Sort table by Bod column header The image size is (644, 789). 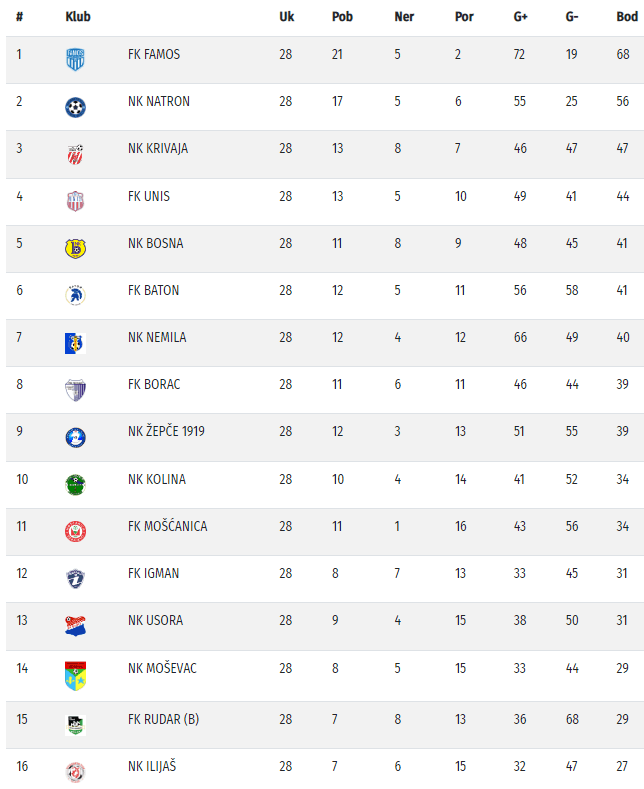tap(626, 17)
